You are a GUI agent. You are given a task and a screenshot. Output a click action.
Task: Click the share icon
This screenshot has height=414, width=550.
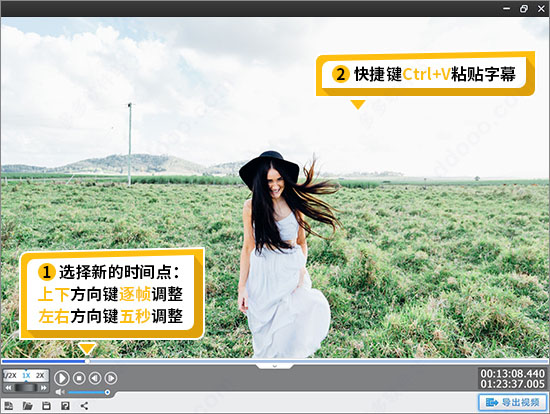click(84, 406)
